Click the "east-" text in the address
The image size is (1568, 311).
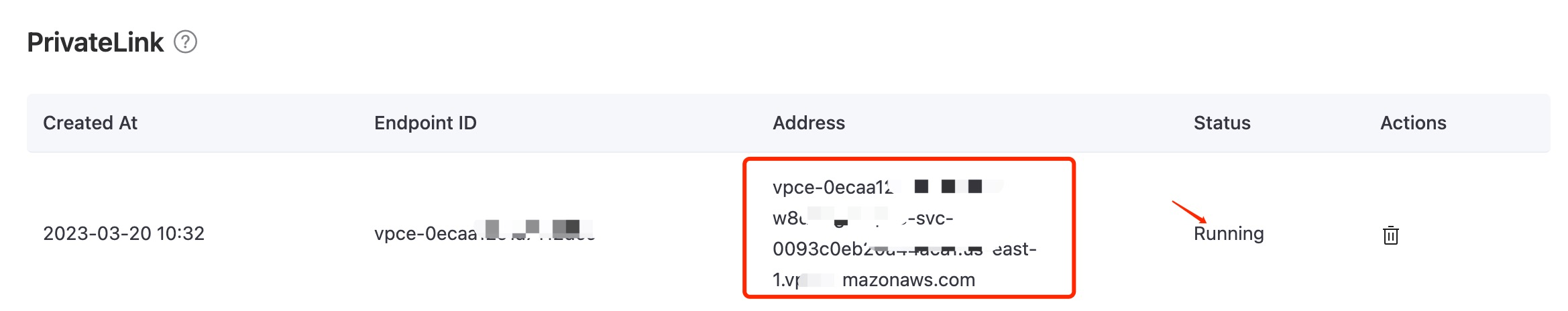coord(1014,249)
